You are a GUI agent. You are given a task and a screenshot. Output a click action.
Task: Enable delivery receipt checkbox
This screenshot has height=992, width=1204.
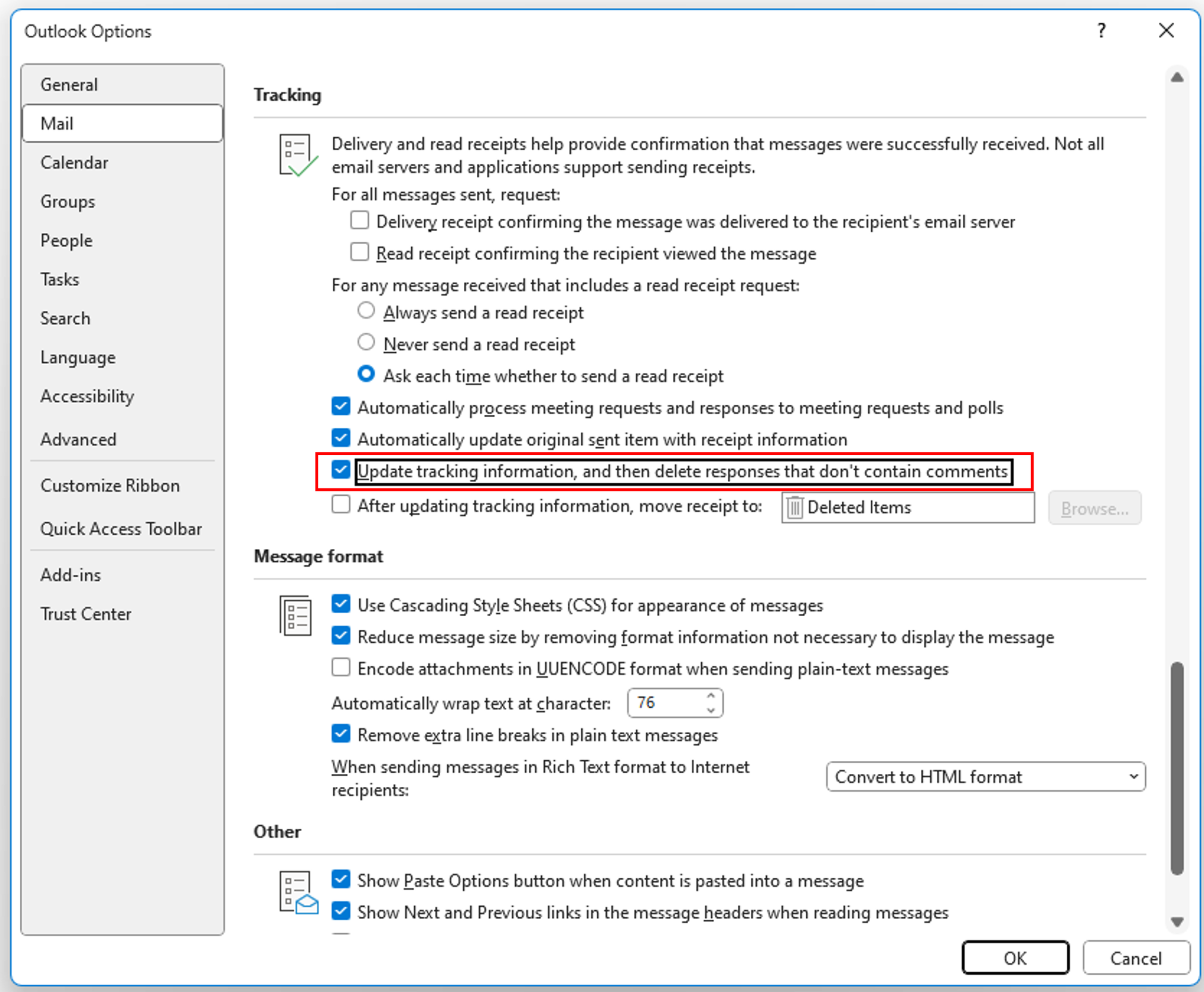point(359,221)
